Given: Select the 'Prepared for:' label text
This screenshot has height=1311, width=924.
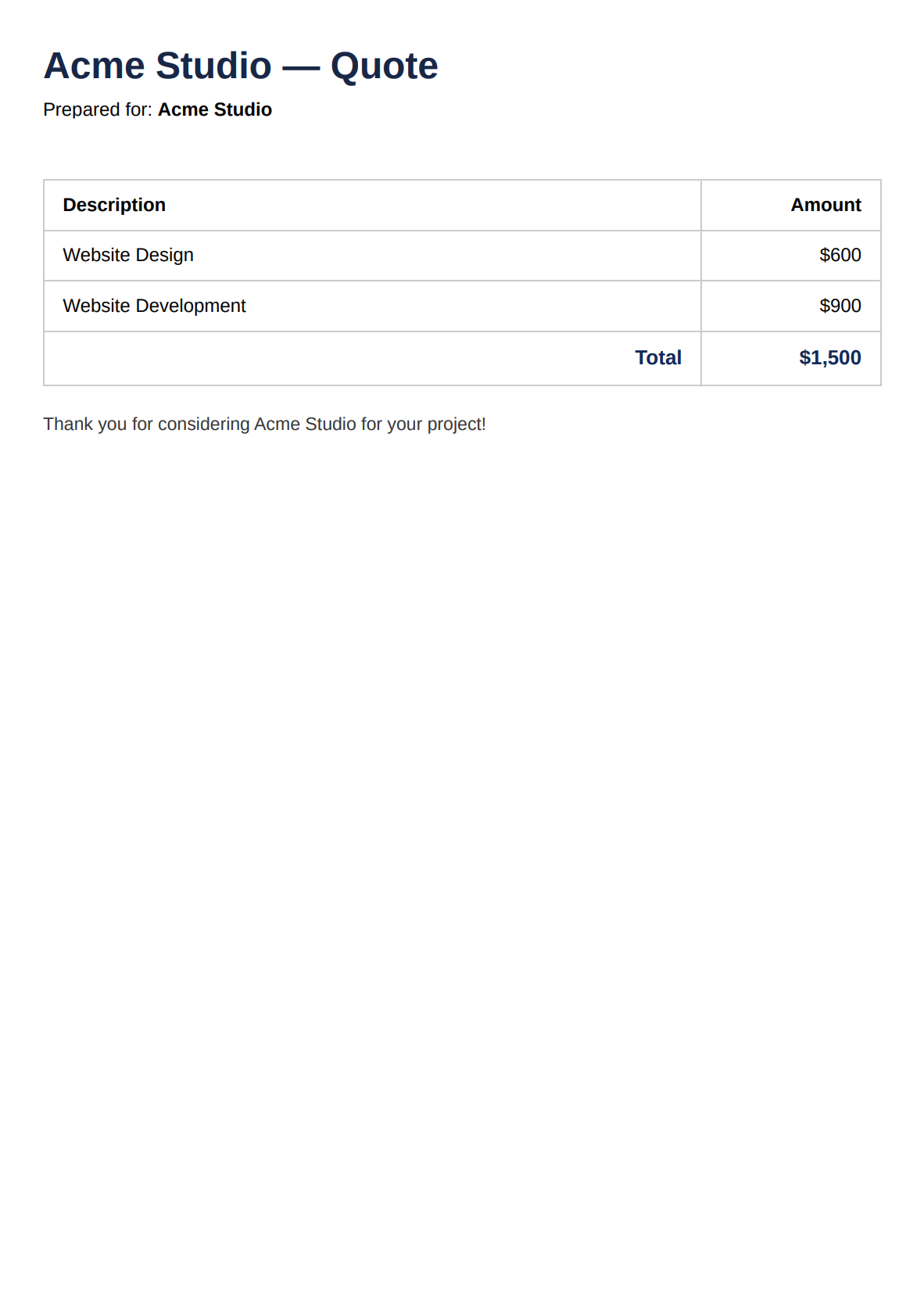Looking at the screenshot, I should tap(98, 109).
